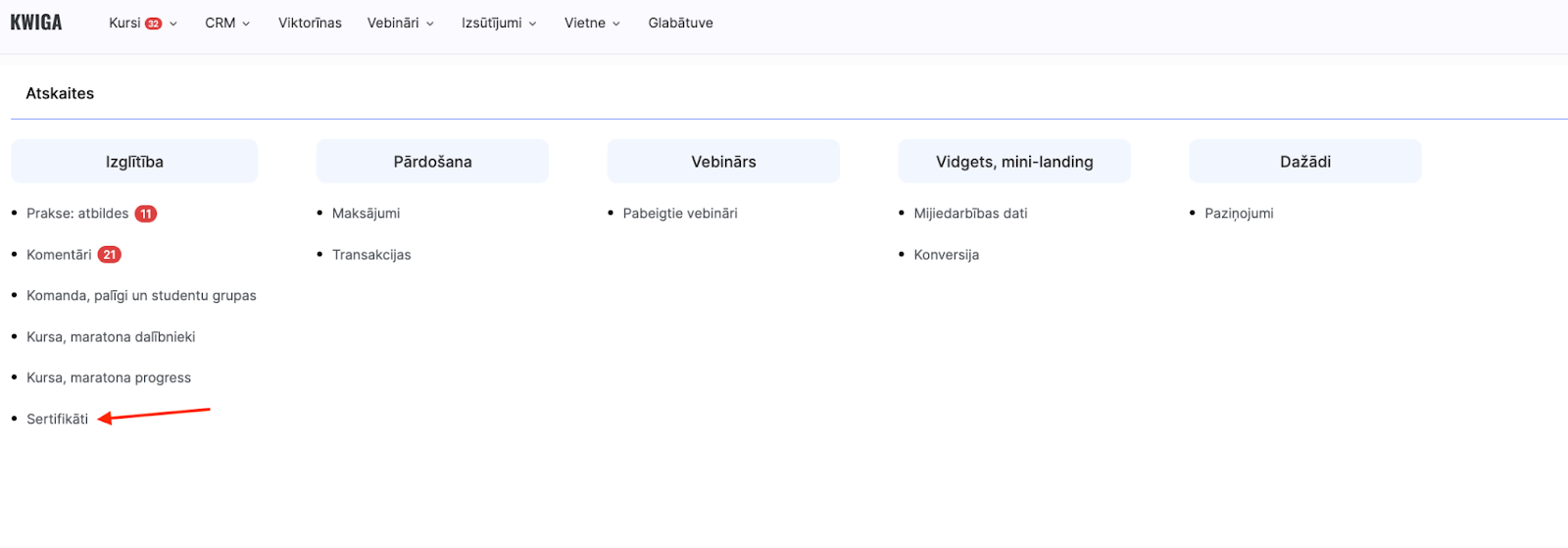Expand the Vietne dropdown menu
This screenshot has height=548, width=1568.
pos(592,23)
